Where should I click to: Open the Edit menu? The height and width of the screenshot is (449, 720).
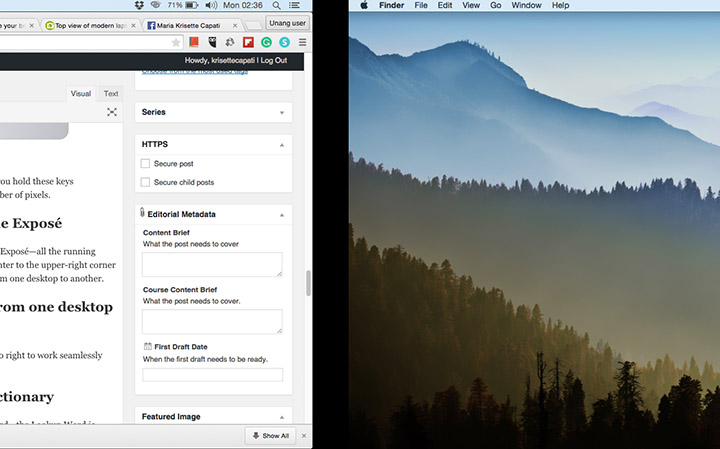tap(445, 6)
